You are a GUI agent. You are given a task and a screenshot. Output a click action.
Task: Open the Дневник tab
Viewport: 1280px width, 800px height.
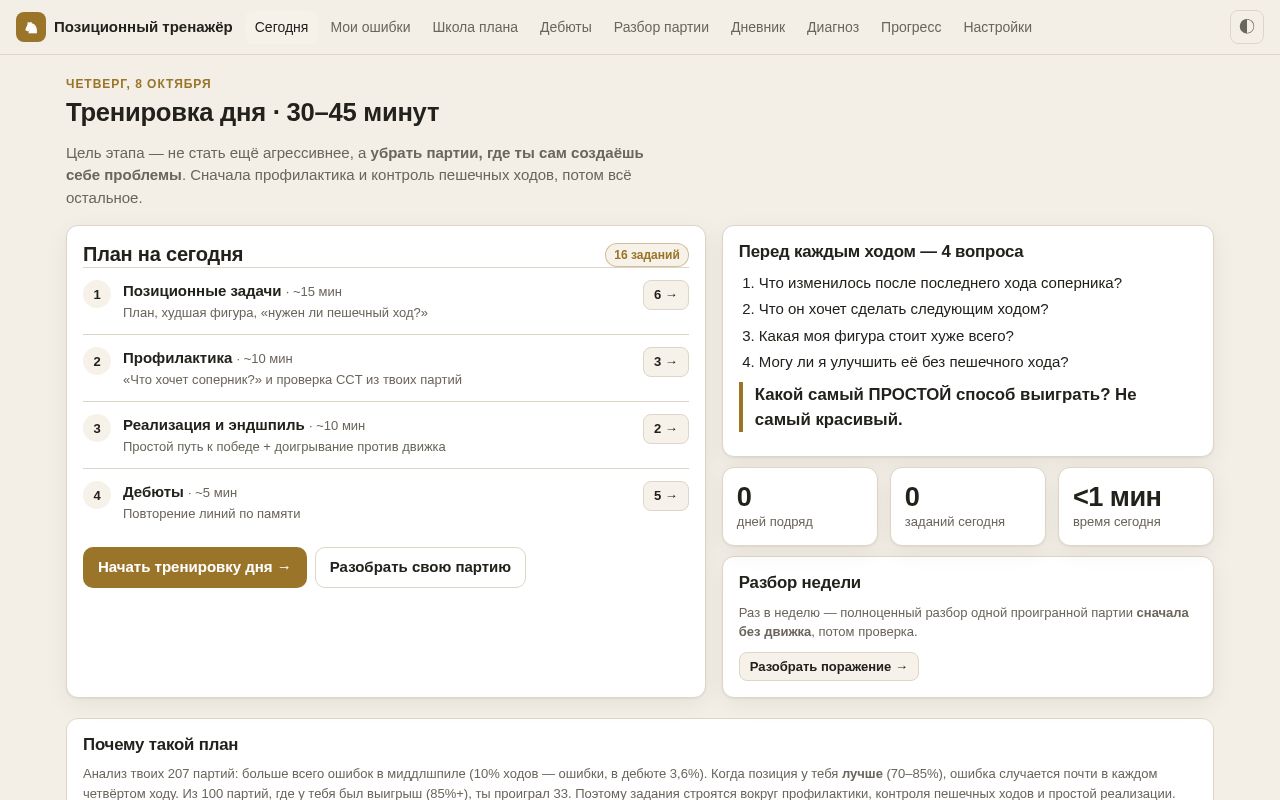[x=758, y=27]
